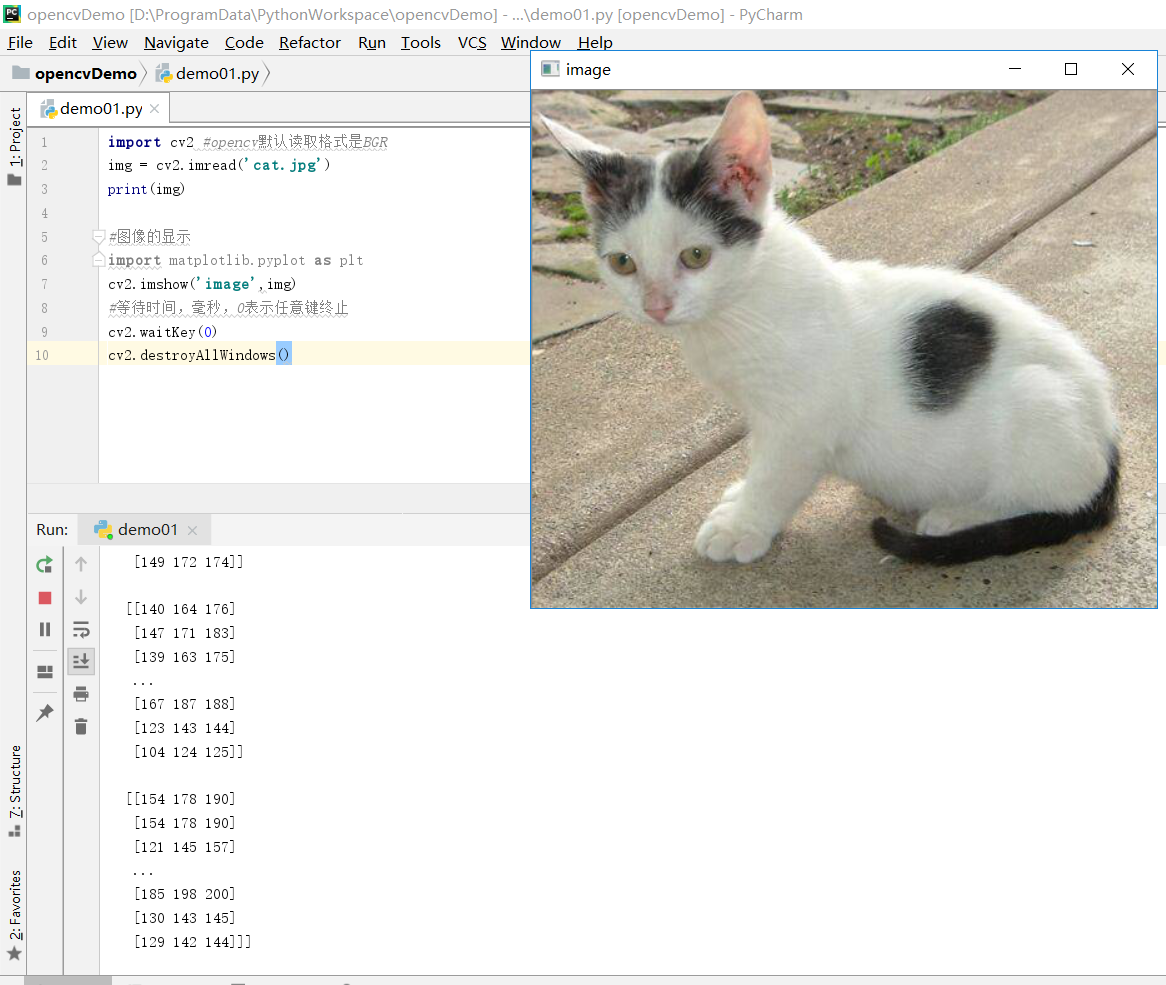Open the Edit menu
This screenshot has height=985, width=1166.
pyautogui.click(x=62, y=42)
